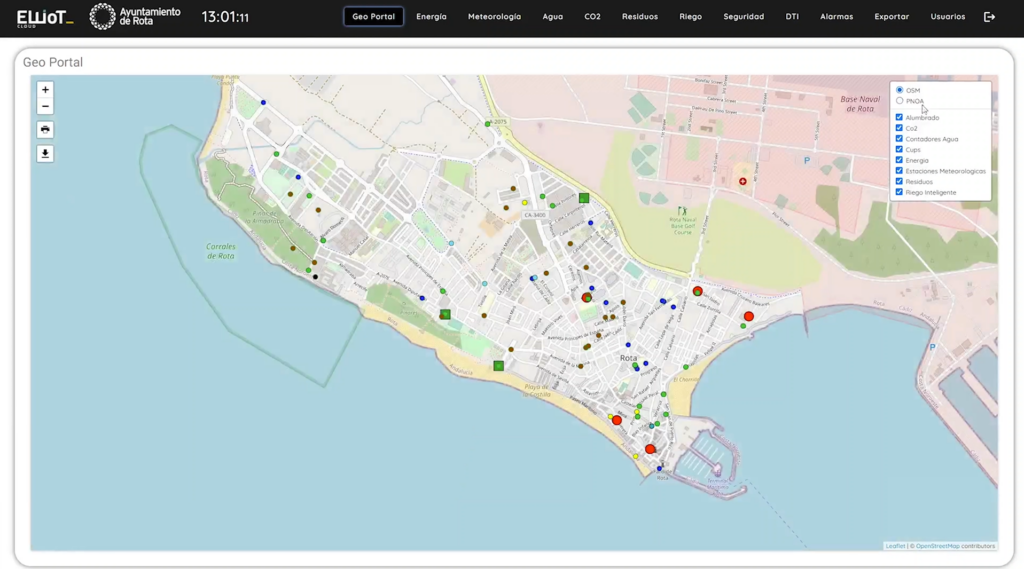Click green square marker near Playa de la Costilla
Image resolution: width=1024 pixels, height=569 pixels.
(498, 366)
